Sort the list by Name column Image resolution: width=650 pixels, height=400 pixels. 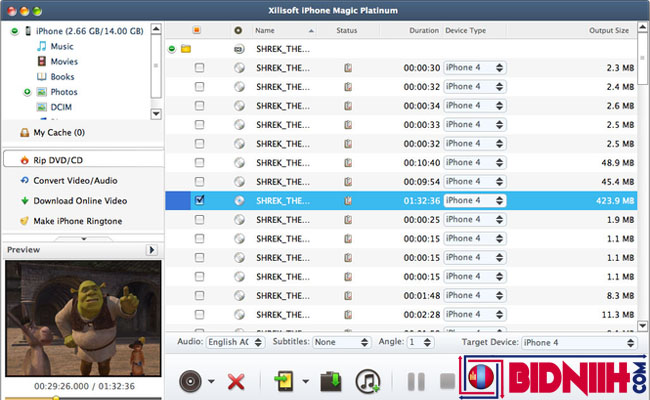(x=284, y=30)
